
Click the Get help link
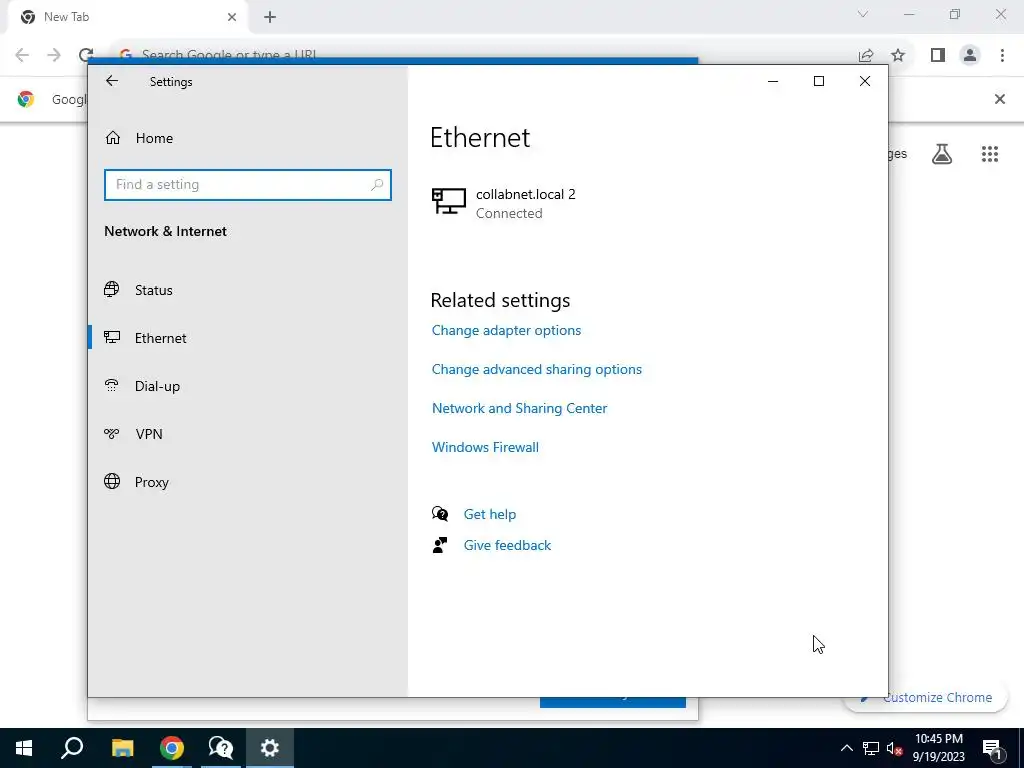coord(490,515)
